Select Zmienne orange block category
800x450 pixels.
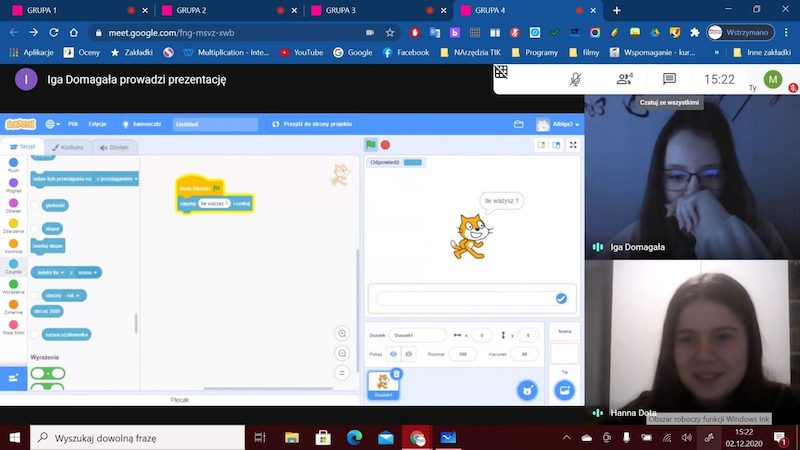coord(14,307)
